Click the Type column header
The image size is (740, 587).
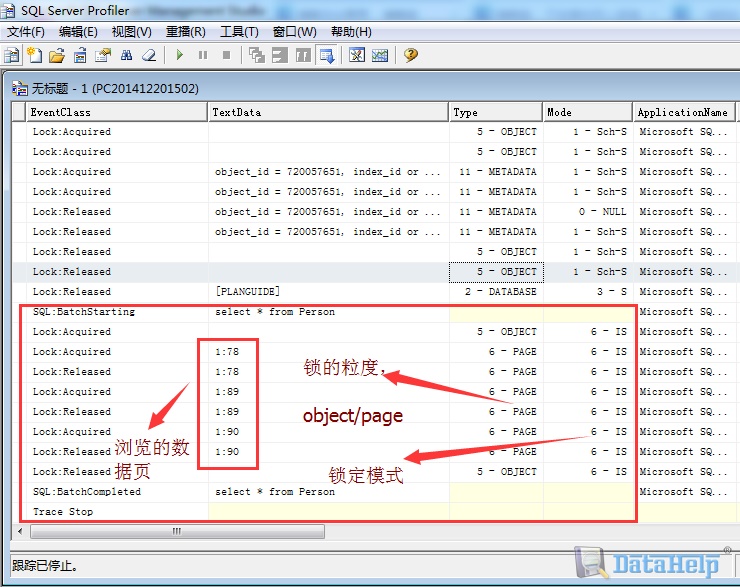496,112
